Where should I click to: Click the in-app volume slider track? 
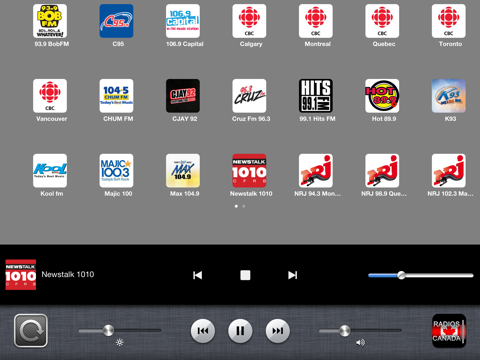point(421,275)
